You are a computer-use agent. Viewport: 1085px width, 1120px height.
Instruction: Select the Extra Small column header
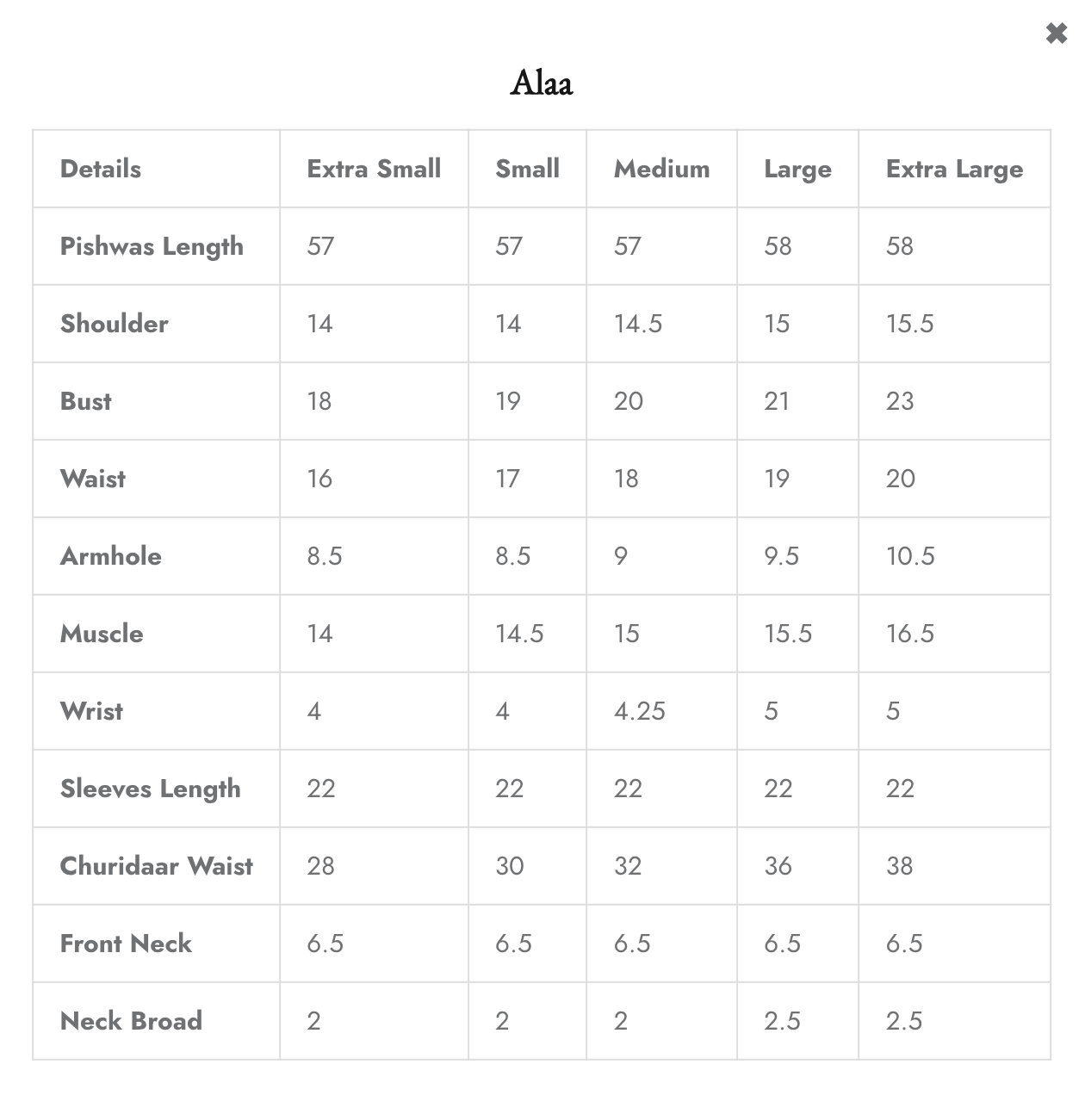[374, 169]
